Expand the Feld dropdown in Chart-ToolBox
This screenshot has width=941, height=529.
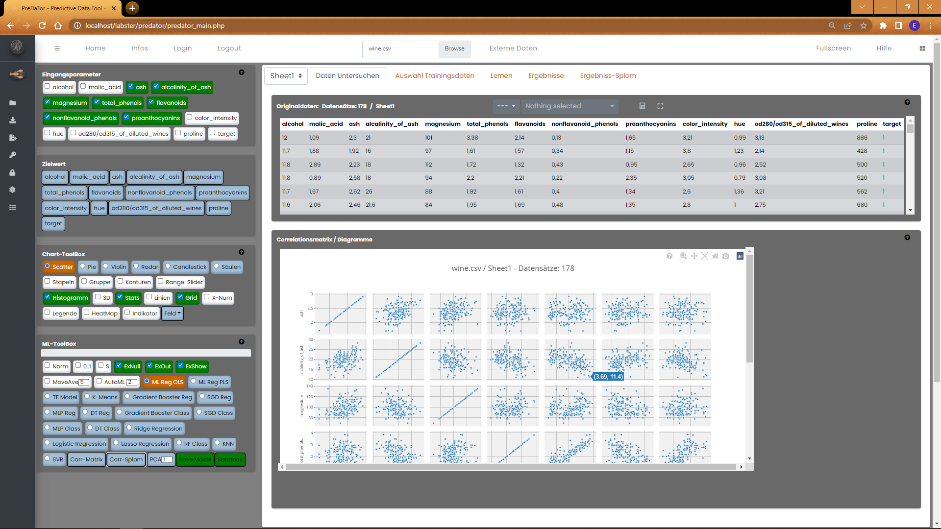tap(172, 313)
